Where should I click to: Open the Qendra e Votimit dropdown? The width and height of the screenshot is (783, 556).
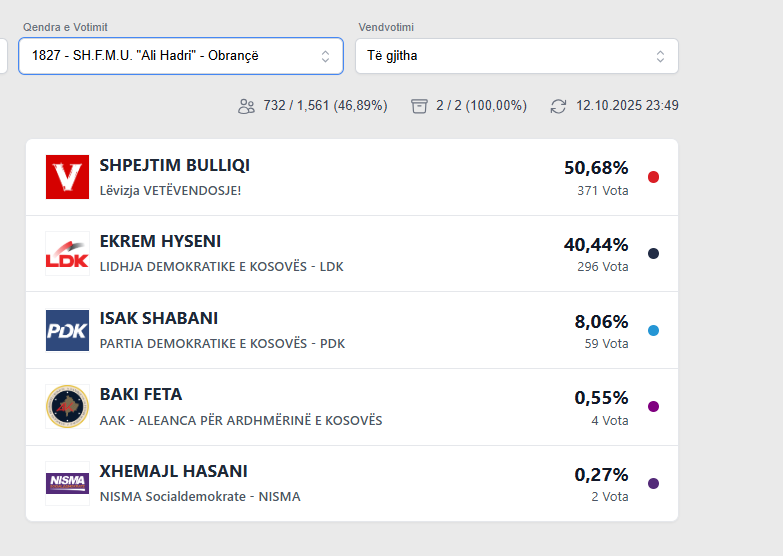click(180, 56)
